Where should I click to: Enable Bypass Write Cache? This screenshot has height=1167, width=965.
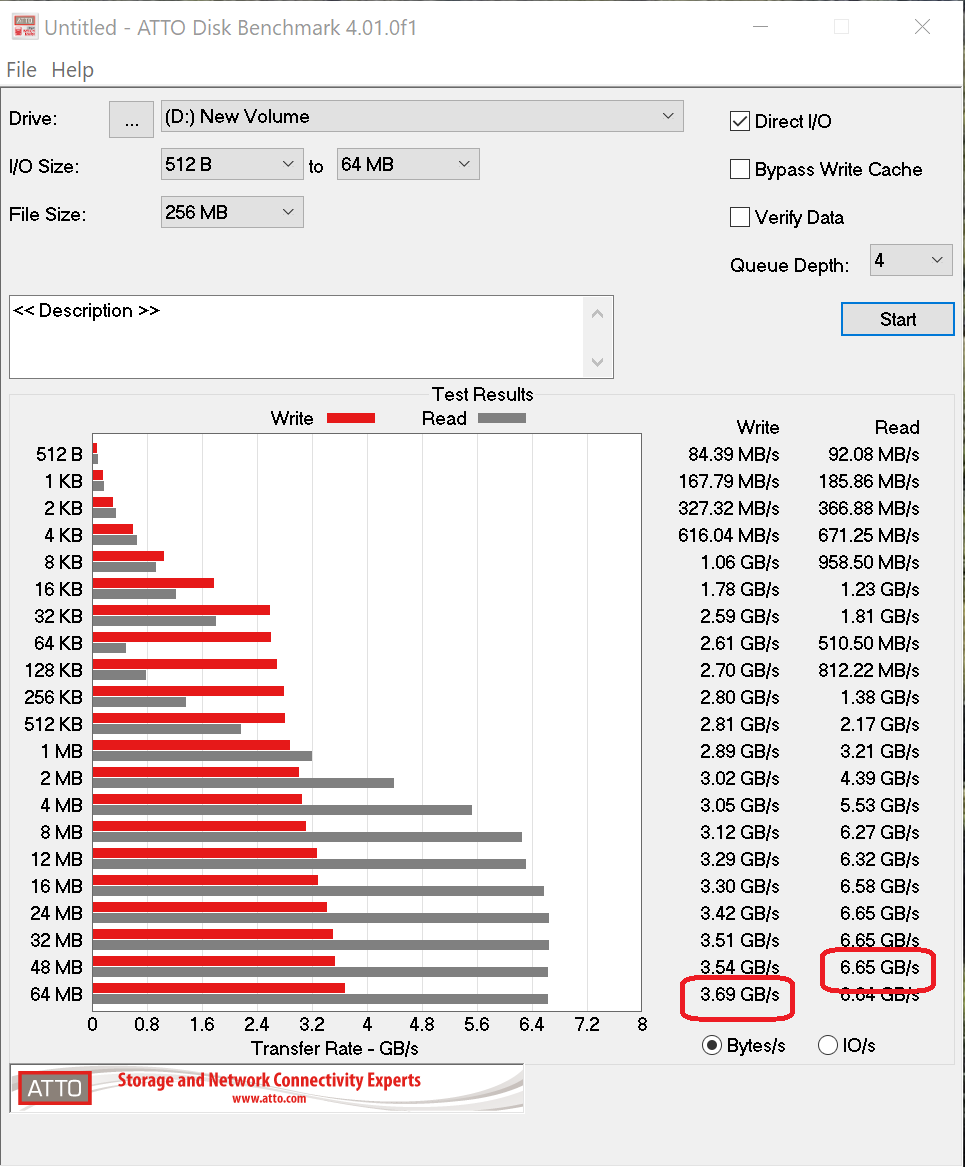740,169
